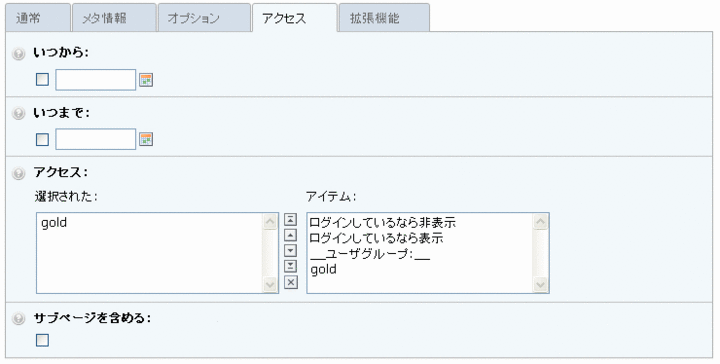
Task: Move selected item down one position
Action: tap(290, 251)
